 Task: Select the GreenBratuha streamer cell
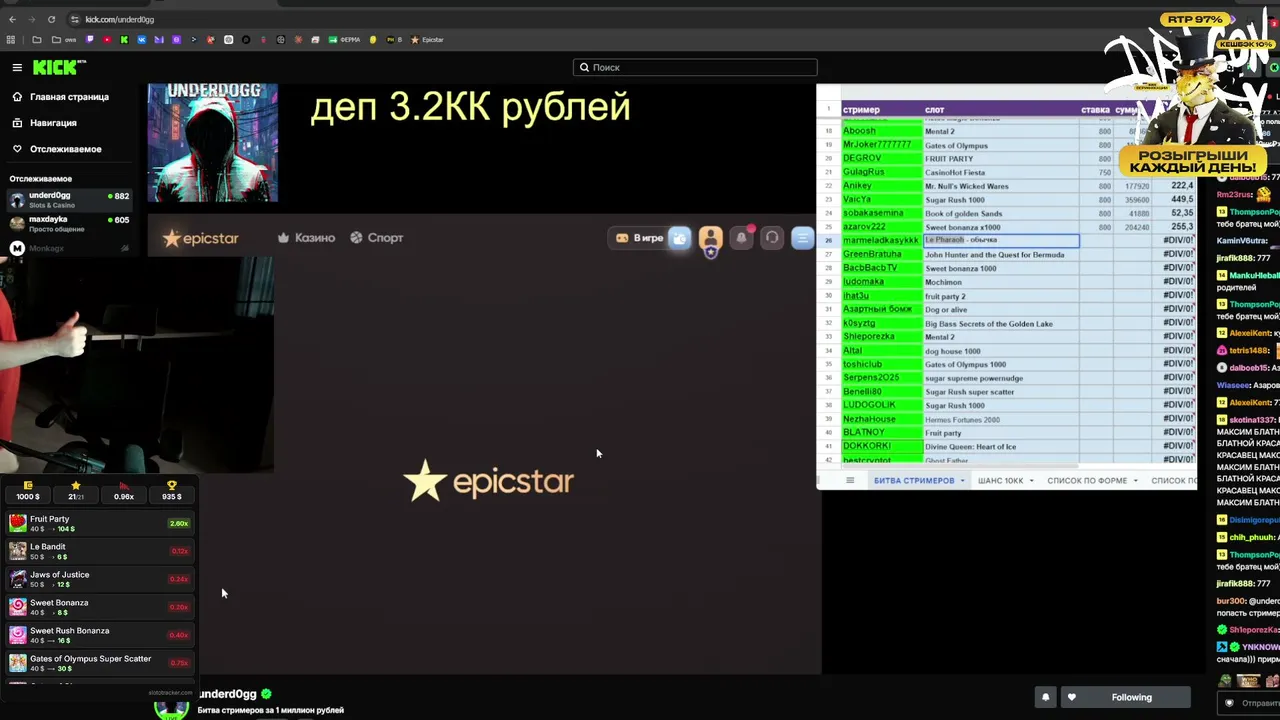880,255
